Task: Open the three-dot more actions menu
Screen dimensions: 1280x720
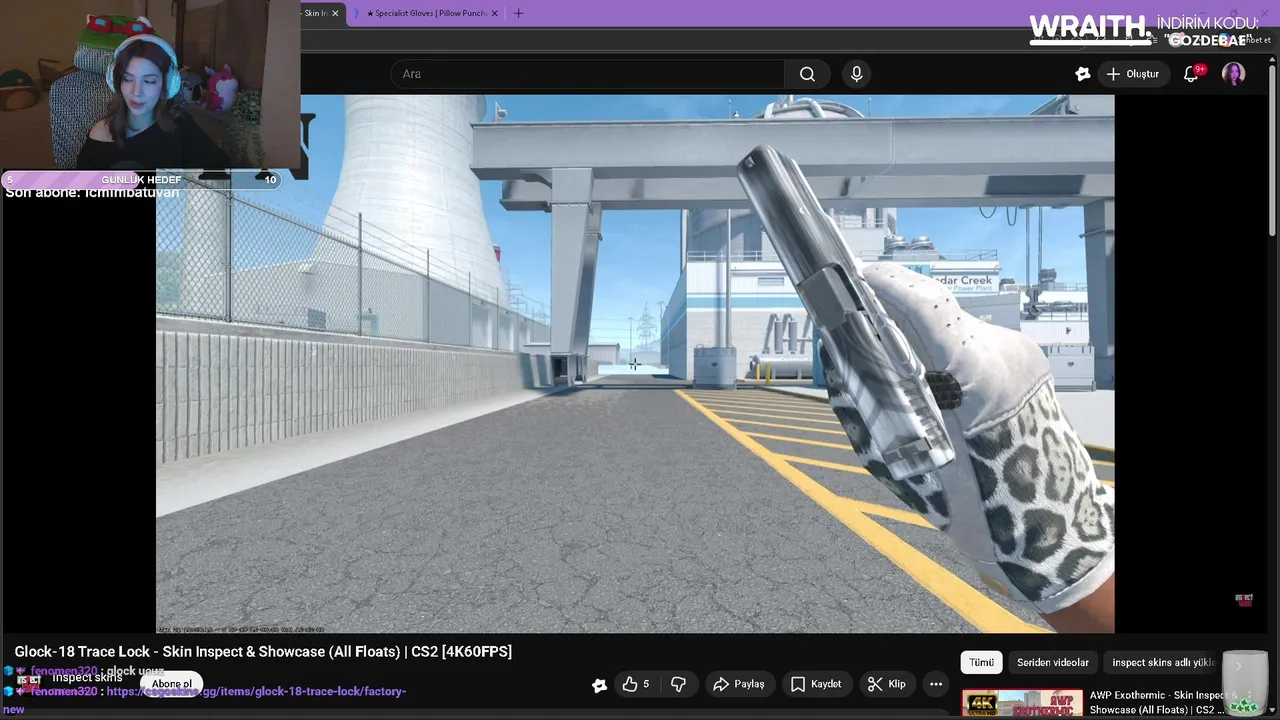Action: pos(936,684)
